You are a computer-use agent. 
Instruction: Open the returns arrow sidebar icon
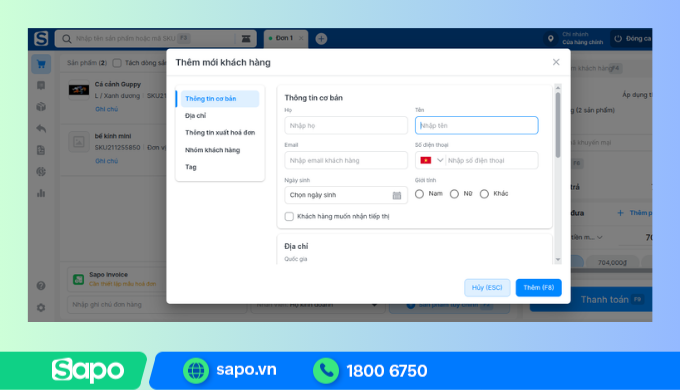point(41,128)
